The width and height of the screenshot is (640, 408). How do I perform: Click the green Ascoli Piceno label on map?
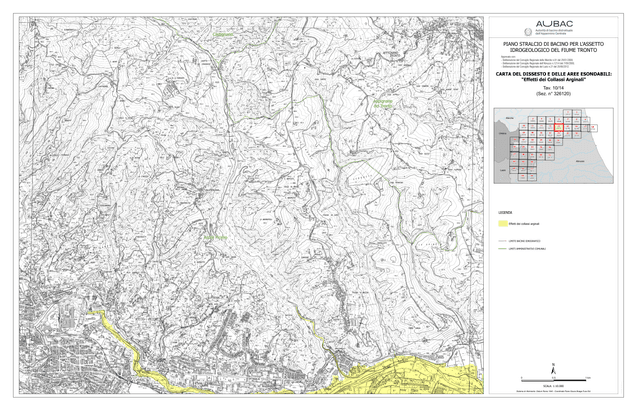pos(216,237)
